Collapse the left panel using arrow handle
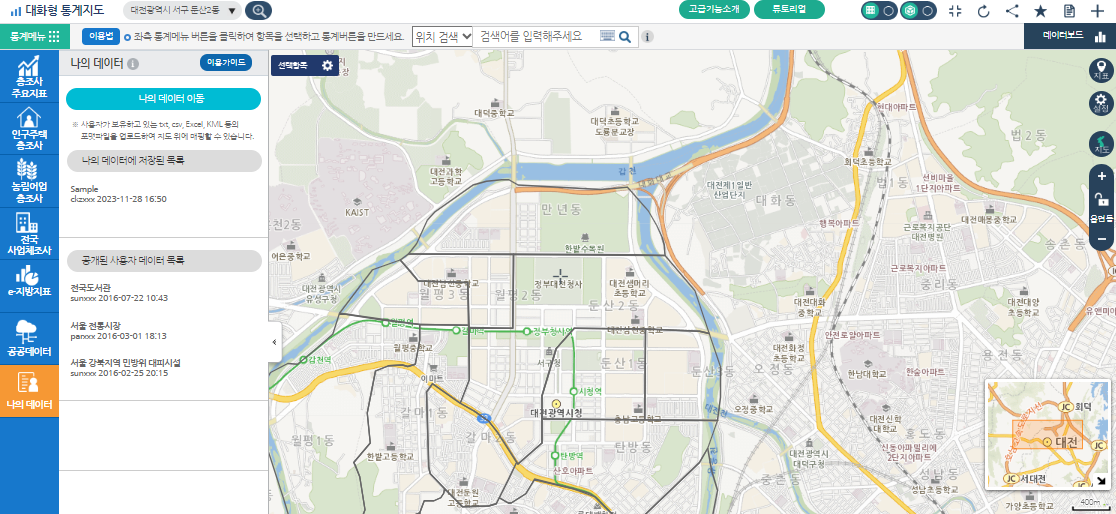The height and width of the screenshot is (514, 1116). pyautogui.click(x=274, y=343)
